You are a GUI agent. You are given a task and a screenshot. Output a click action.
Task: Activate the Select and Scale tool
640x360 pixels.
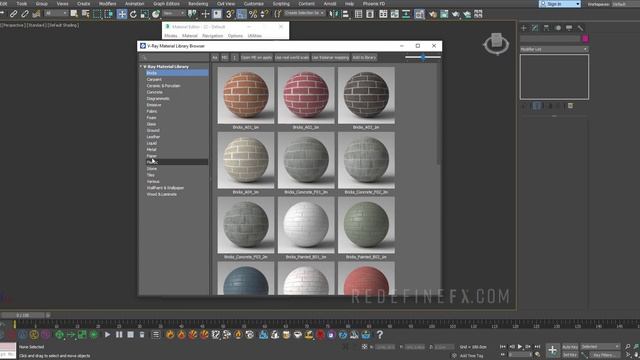click(x=144, y=14)
